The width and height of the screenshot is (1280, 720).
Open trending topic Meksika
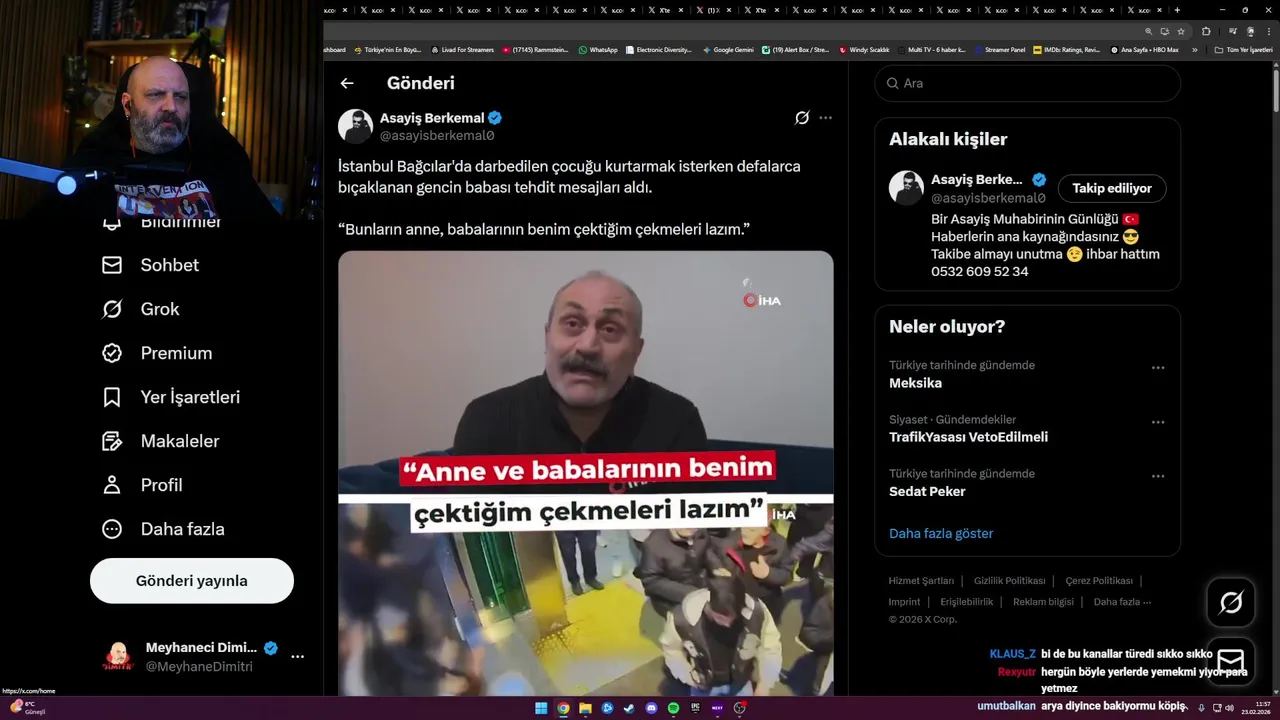[915, 383]
